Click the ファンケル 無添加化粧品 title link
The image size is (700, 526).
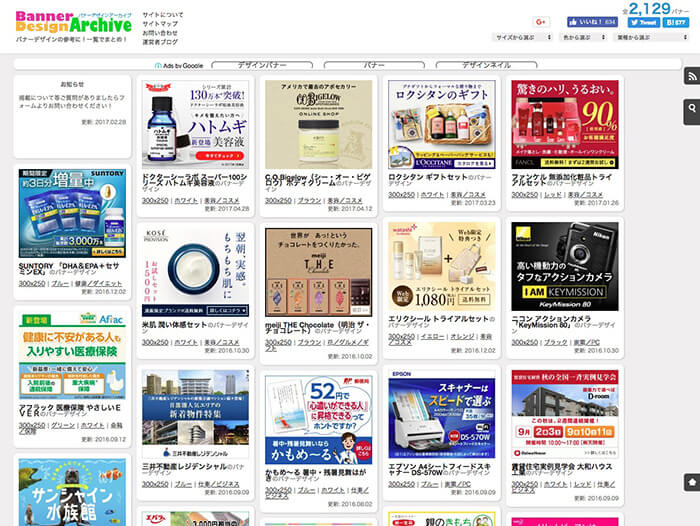(x=561, y=180)
